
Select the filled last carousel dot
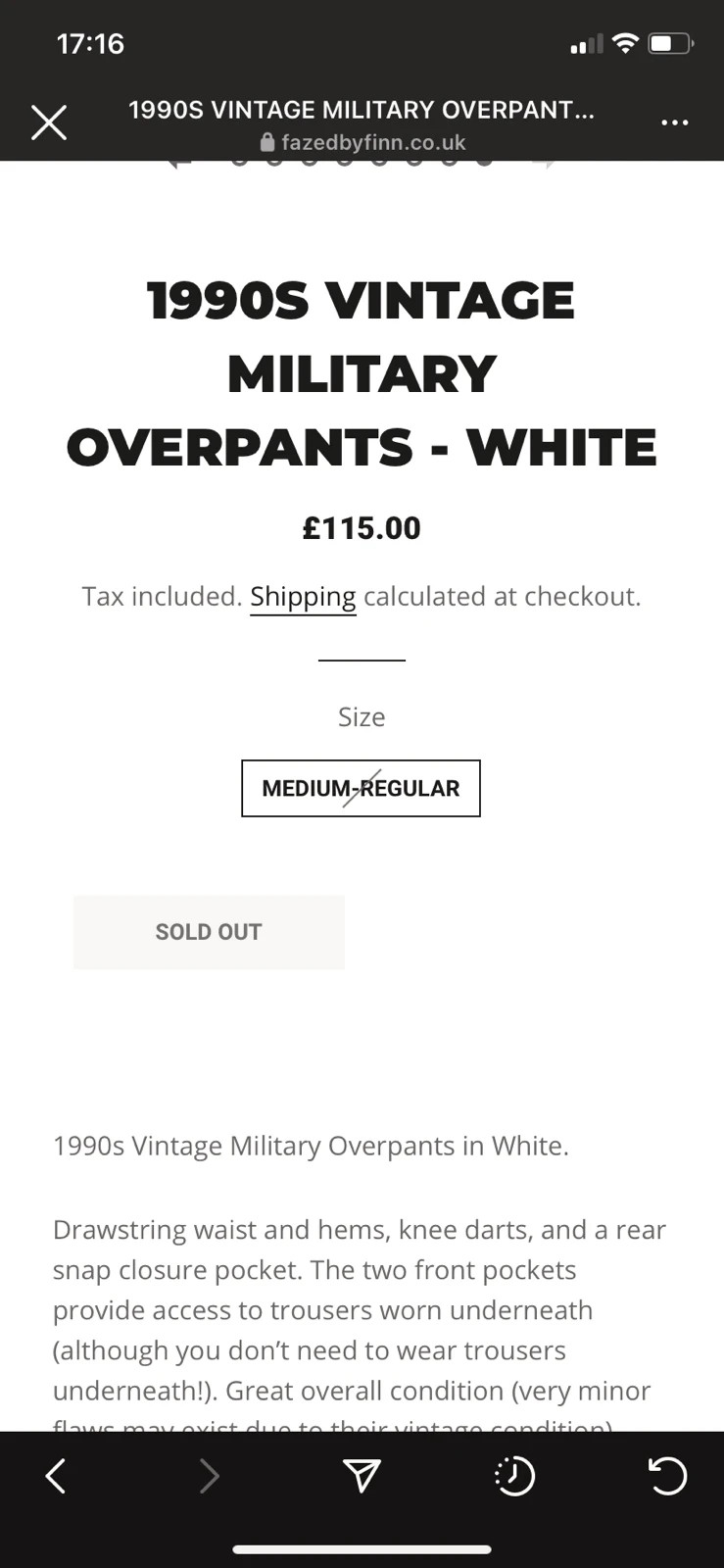[484, 162]
